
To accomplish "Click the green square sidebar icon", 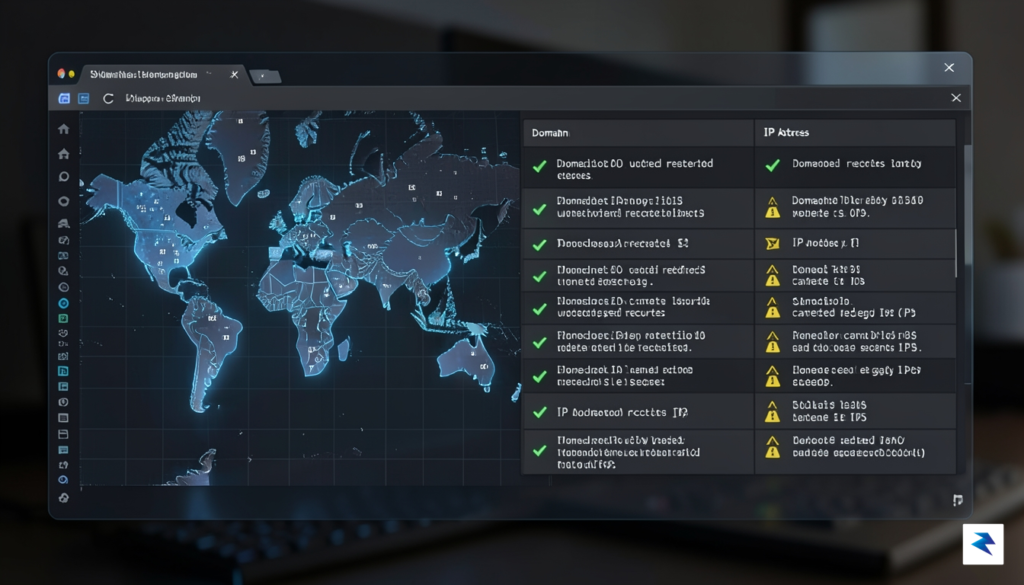I will tap(63, 319).
